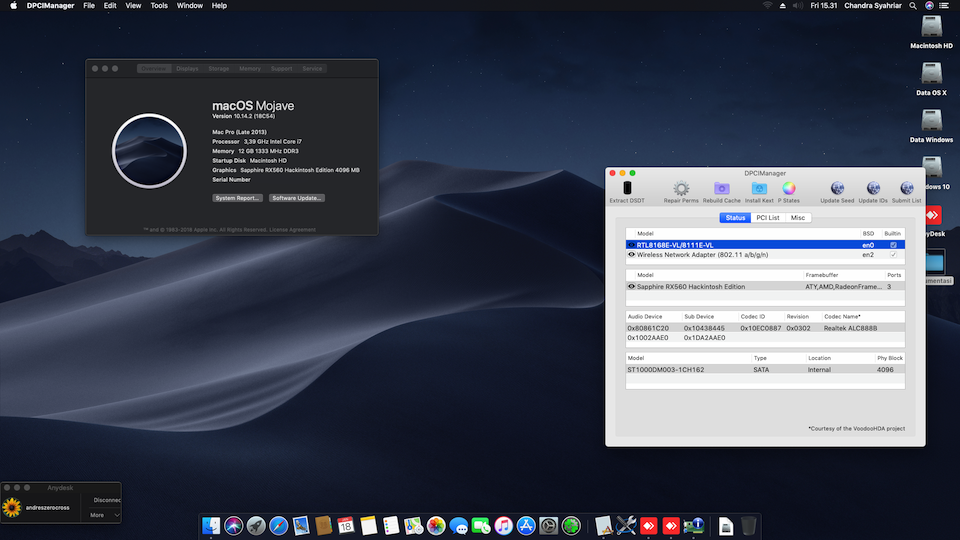Image resolution: width=960 pixels, height=540 pixels.
Task: Switch to the Misc tab
Action: click(798, 217)
